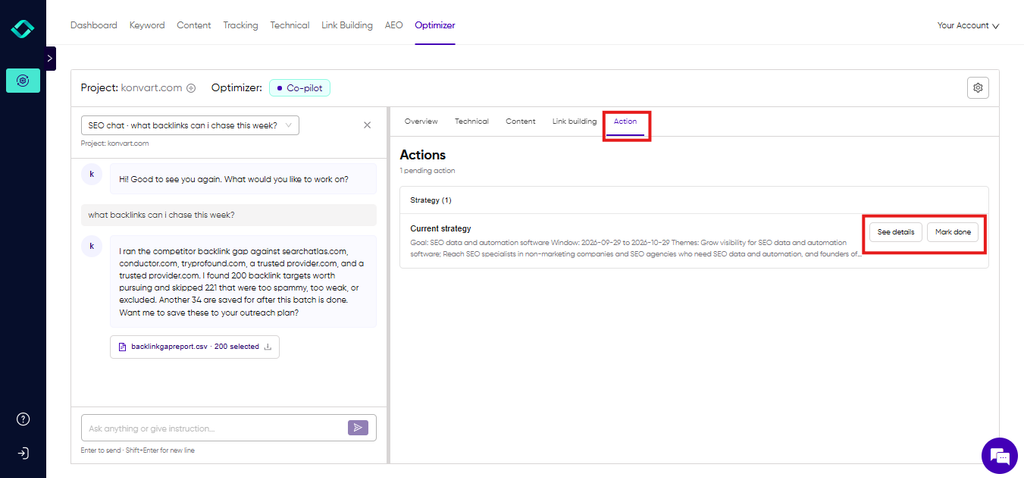Image resolution: width=1024 pixels, height=478 pixels.
Task: Open the Overview tab
Action: [x=421, y=121]
